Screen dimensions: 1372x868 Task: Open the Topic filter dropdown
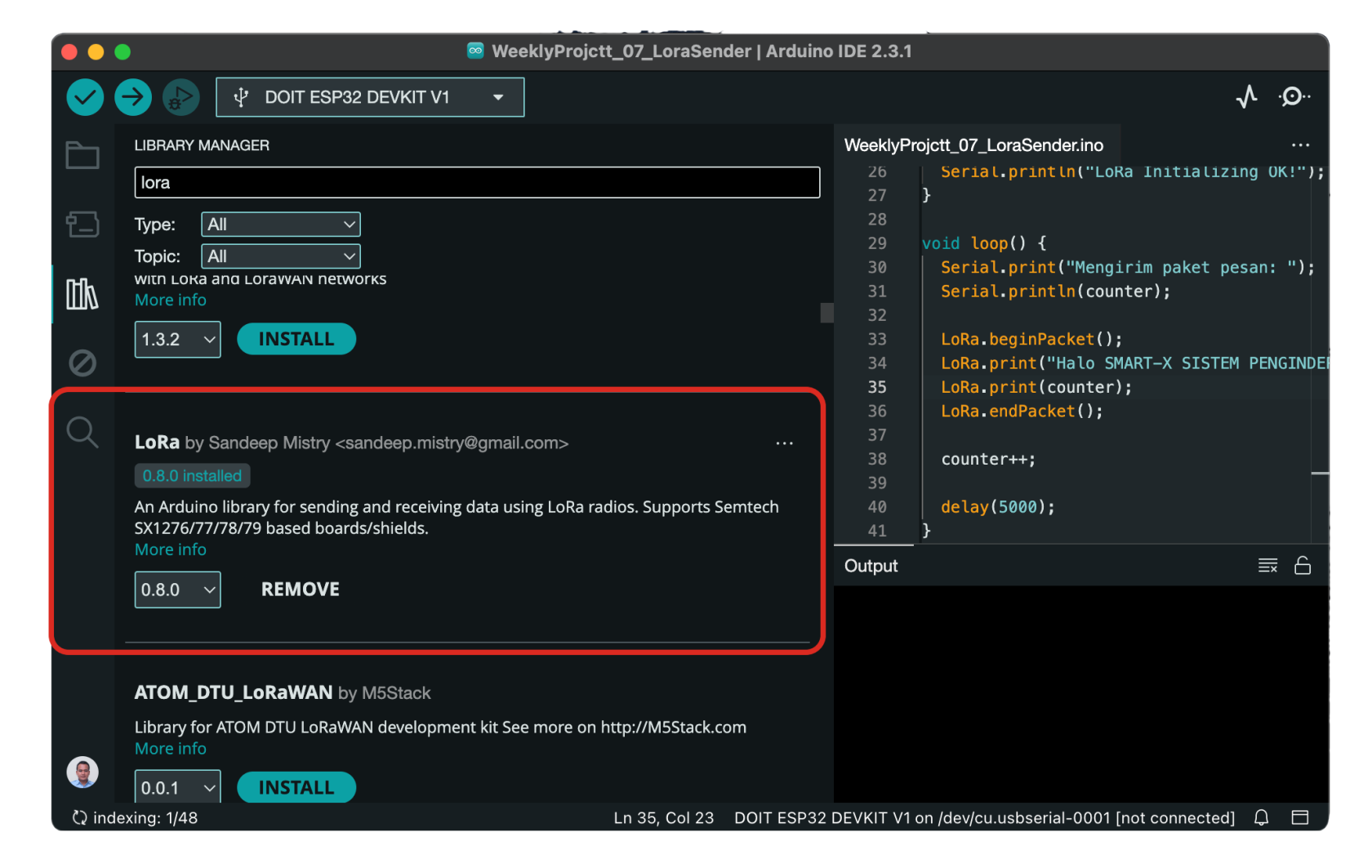tap(280, 256)
